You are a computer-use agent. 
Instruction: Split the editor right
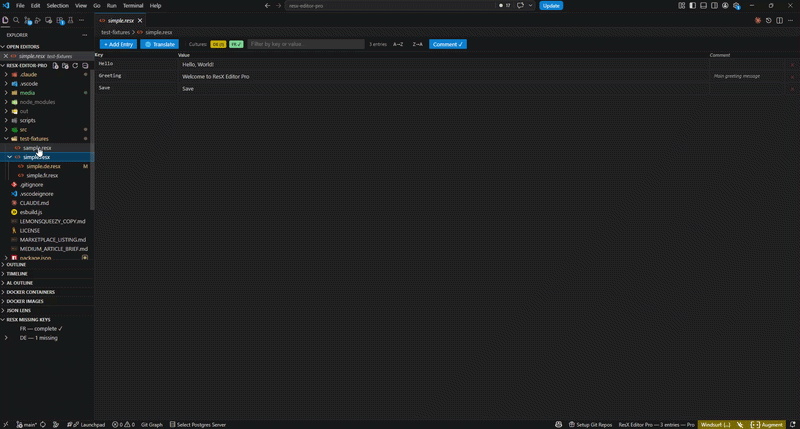(x=780, y=20)
